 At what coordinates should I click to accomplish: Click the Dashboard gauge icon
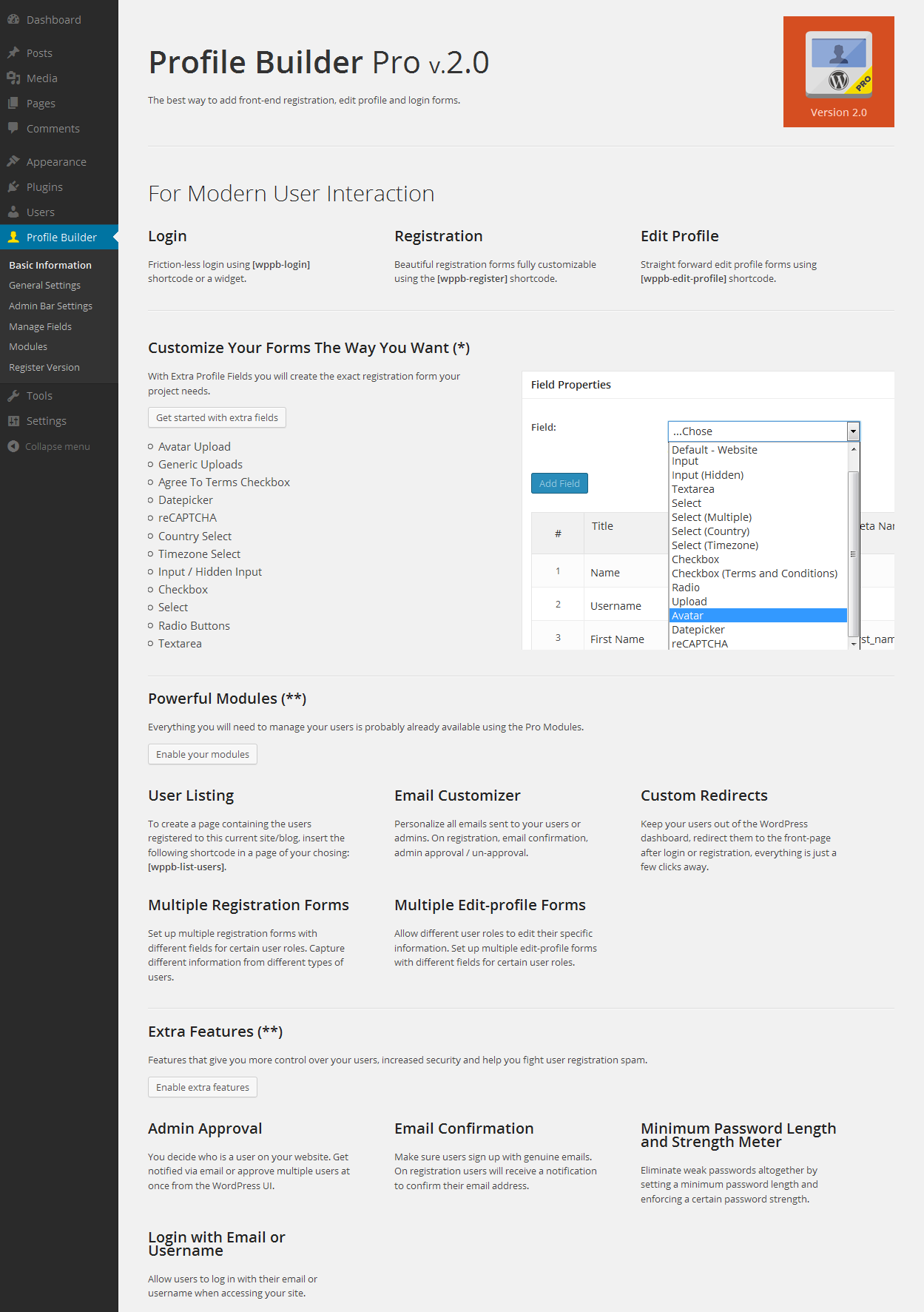(x=13, y=19)
